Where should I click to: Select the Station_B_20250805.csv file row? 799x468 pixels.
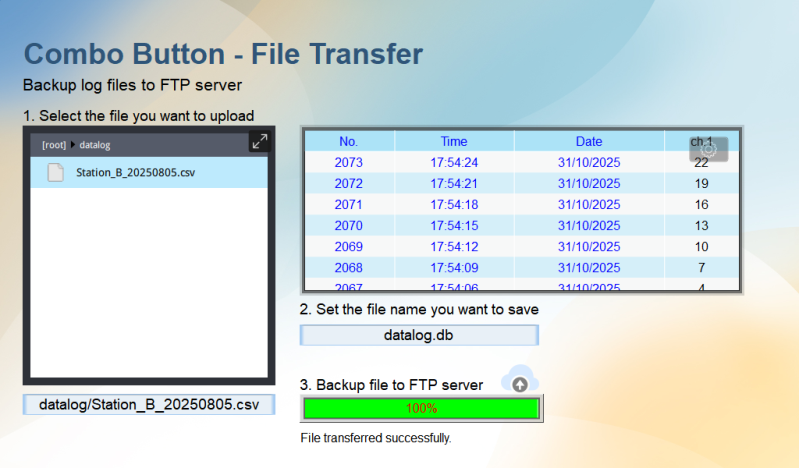click(149, 172)
